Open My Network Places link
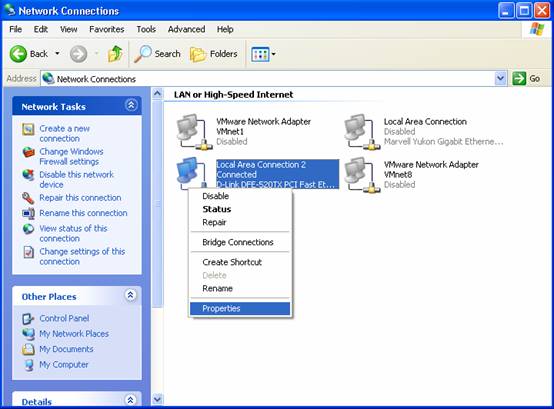 [x=74, y=334]
